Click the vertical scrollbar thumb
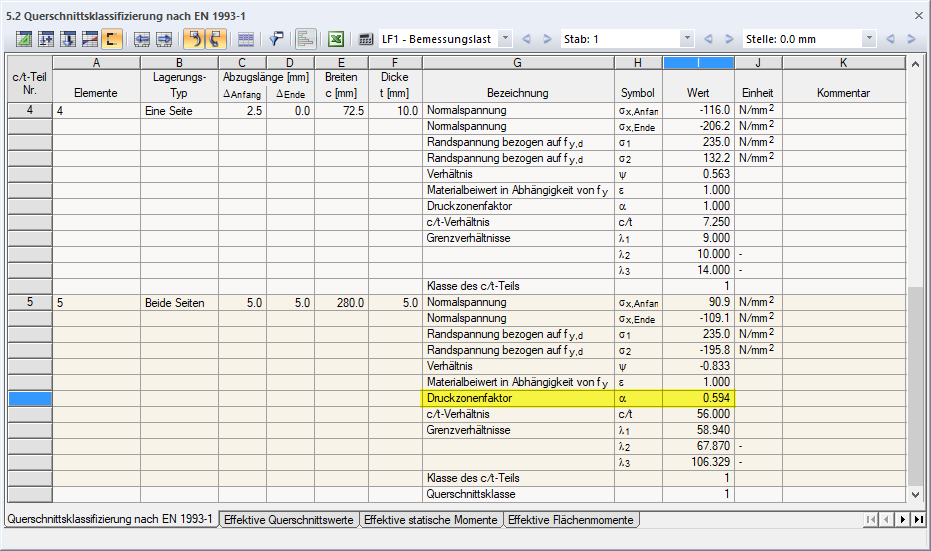 (x=915, y=386)
